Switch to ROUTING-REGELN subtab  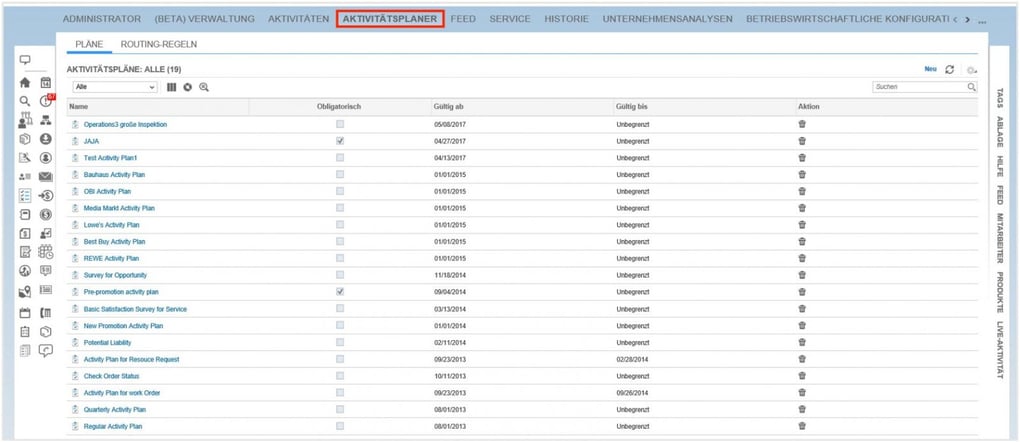click(x=159, y=44)
